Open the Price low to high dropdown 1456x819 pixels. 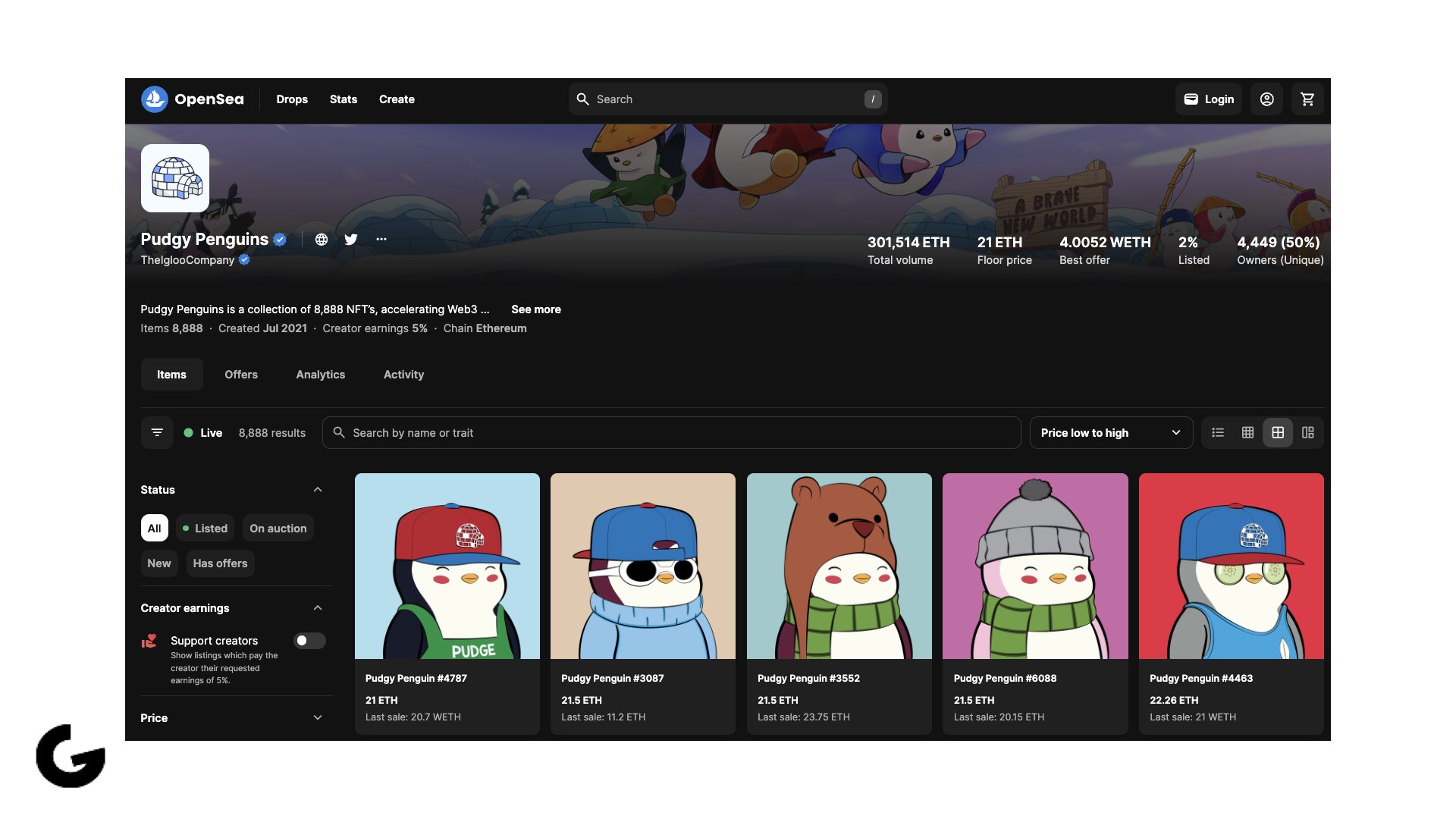(x=1111, y=433)
